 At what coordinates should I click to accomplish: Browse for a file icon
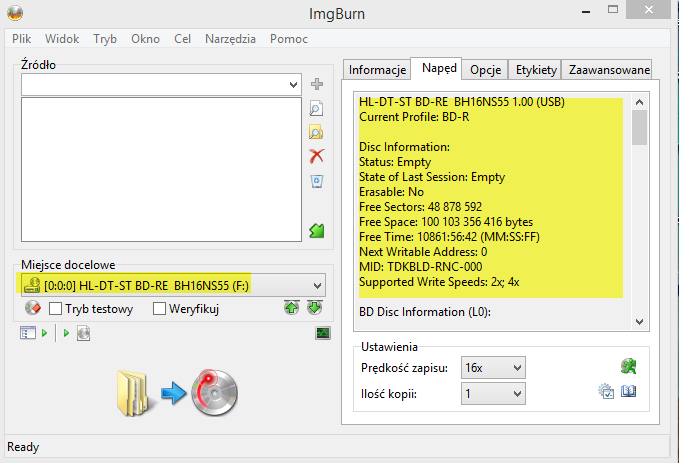(316, 108)
